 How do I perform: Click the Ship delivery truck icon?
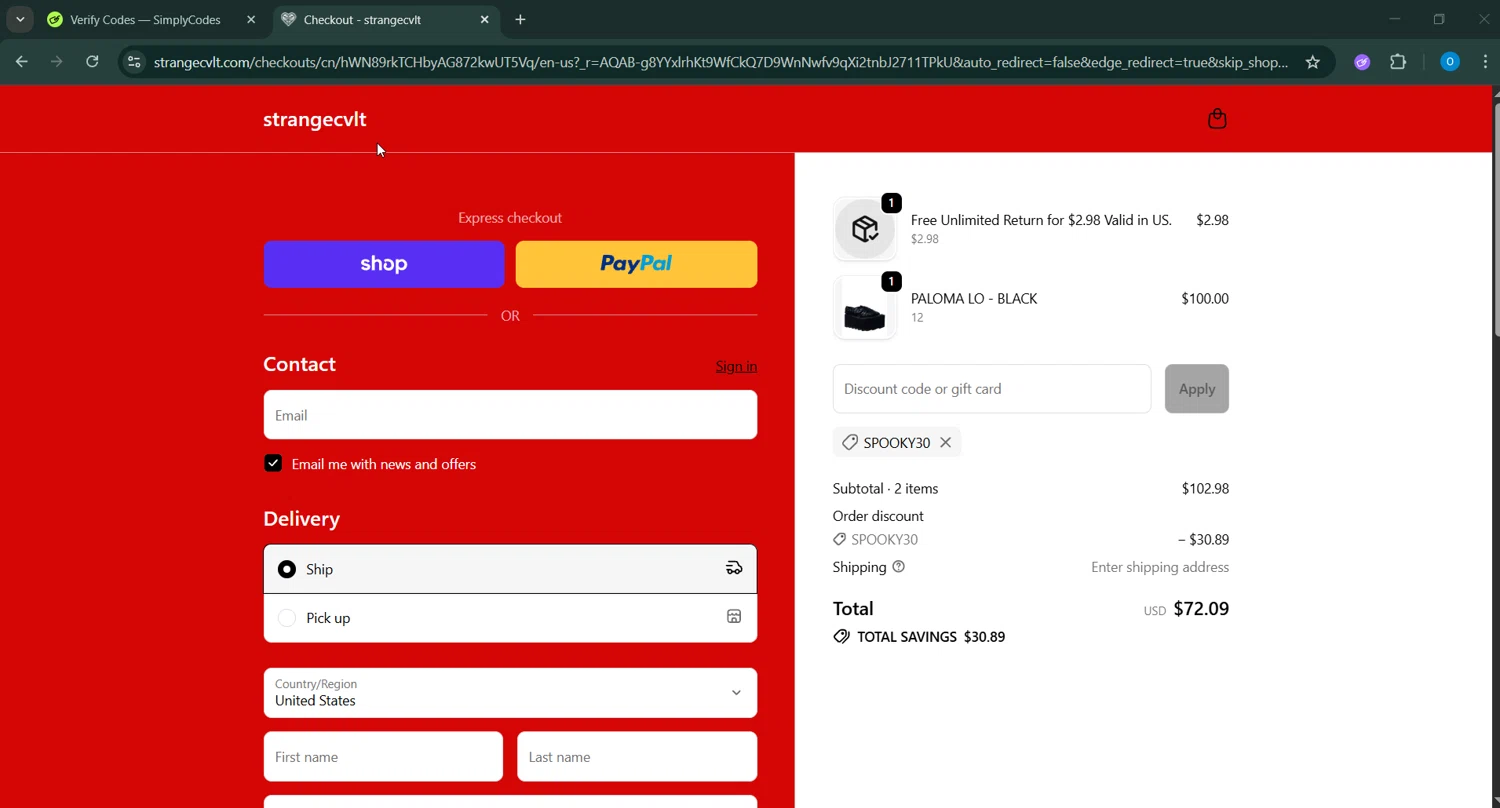[x=734, y=569]
